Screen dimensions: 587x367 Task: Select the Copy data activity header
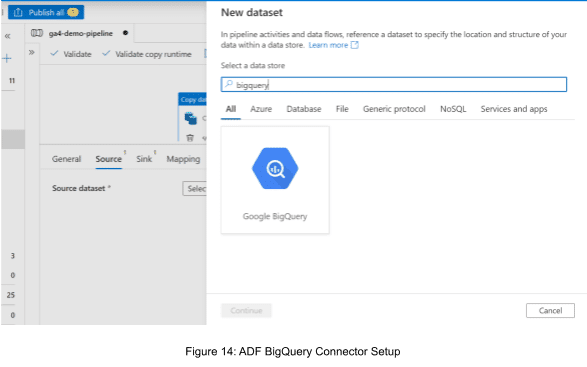tap(192, 100)
